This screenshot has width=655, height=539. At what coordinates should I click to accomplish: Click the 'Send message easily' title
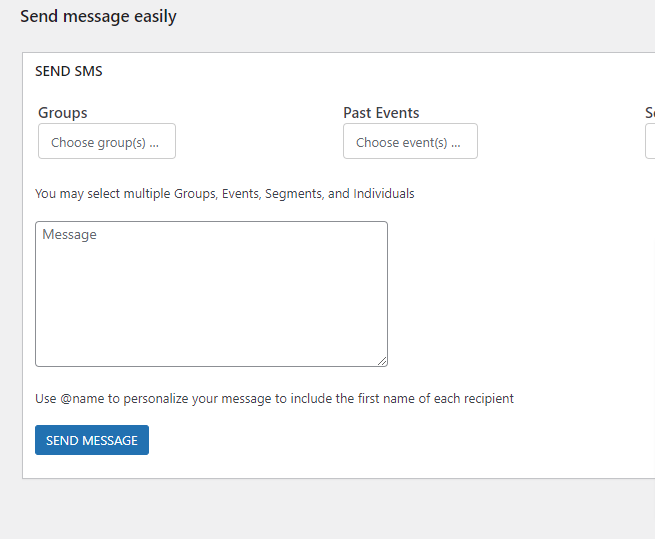click(x=98, y=17)
